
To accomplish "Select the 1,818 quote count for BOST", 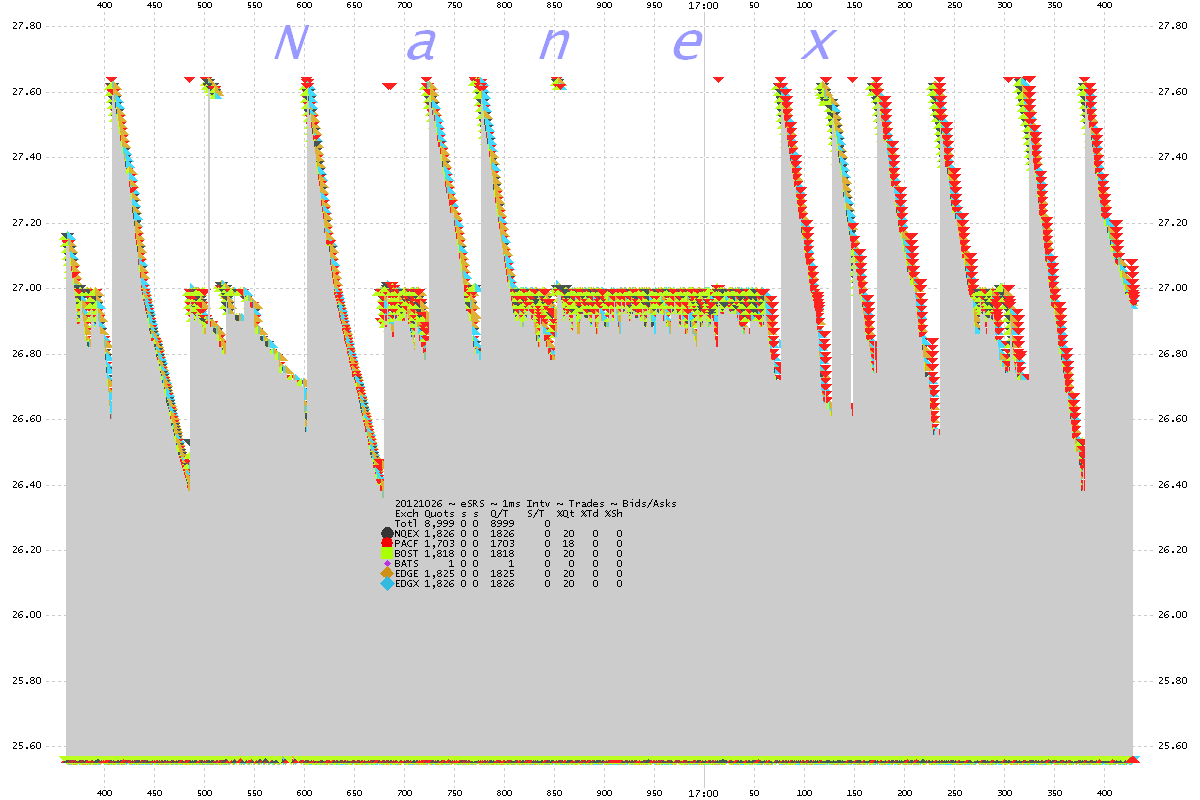I will 440,553.
